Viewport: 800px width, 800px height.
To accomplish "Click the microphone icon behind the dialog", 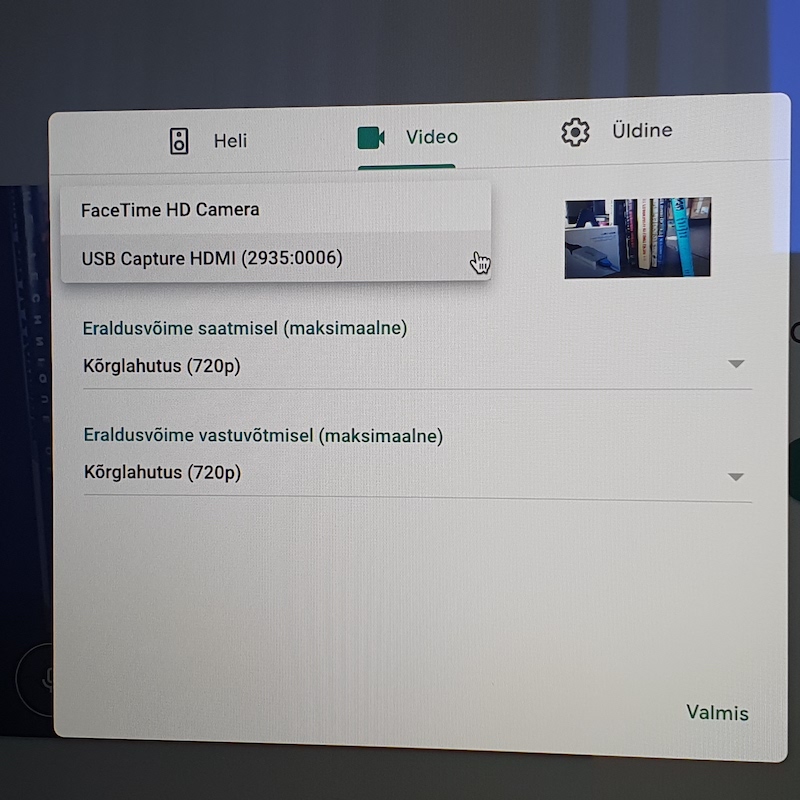I will point(44,679).
